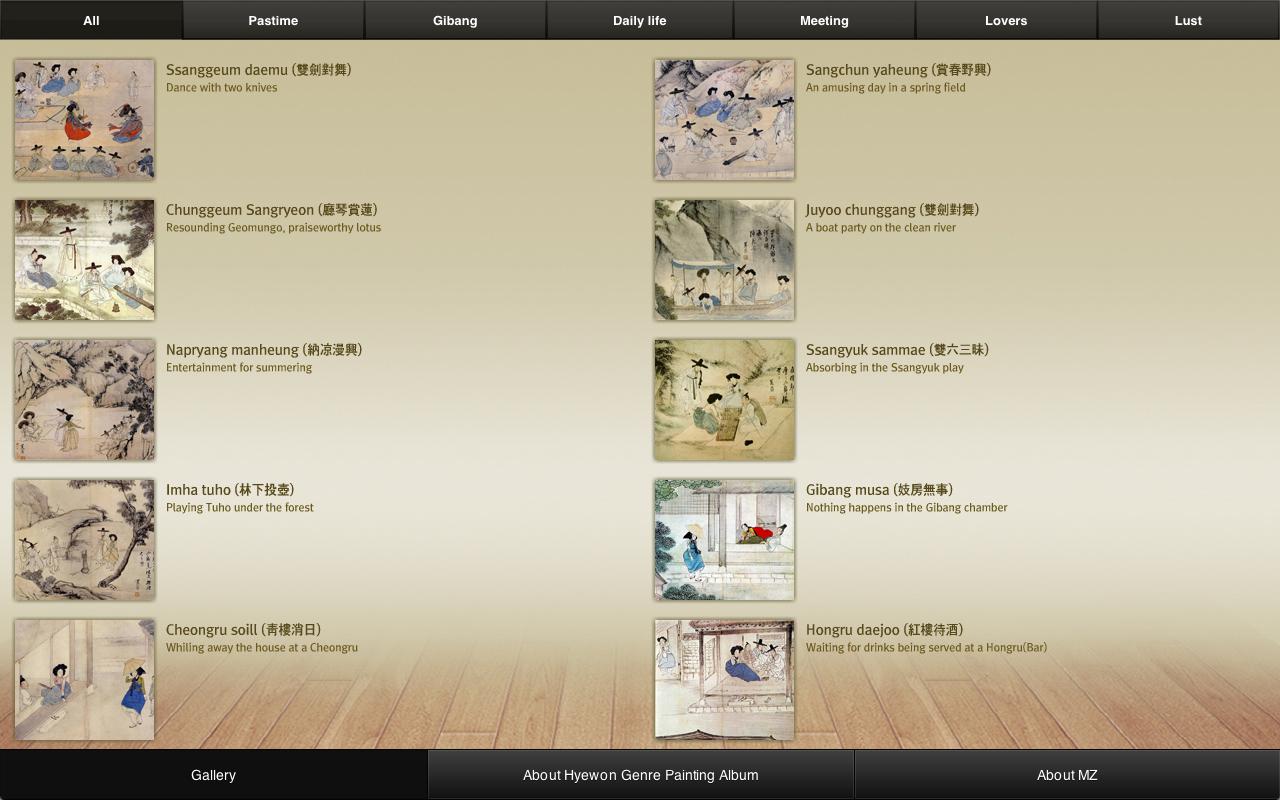Click the title "Sangchun yaheung (賞春野興)"

(x=899, y=70)
